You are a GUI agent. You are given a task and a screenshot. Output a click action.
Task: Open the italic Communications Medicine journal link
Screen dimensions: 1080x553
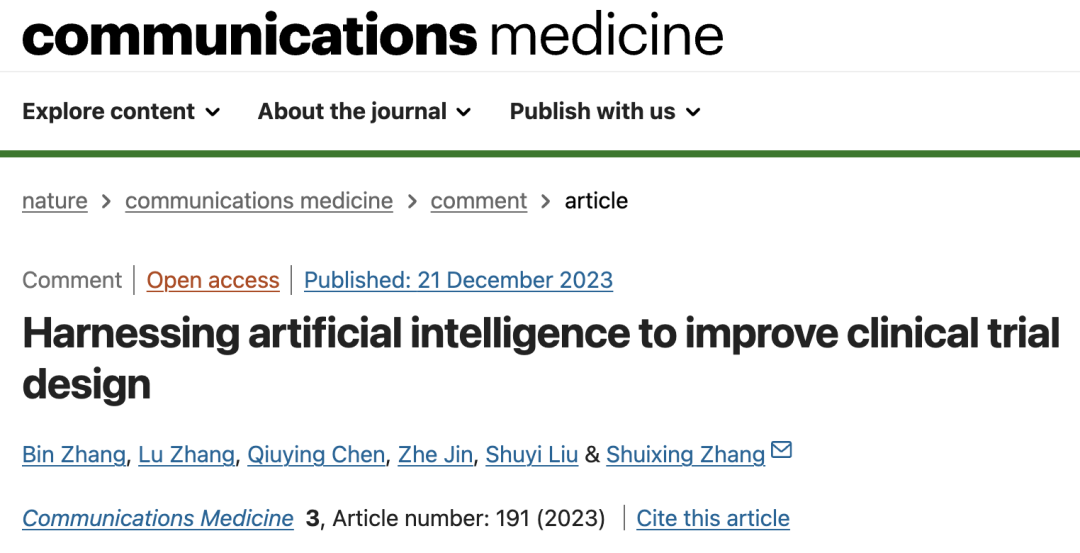click(158, 518)
